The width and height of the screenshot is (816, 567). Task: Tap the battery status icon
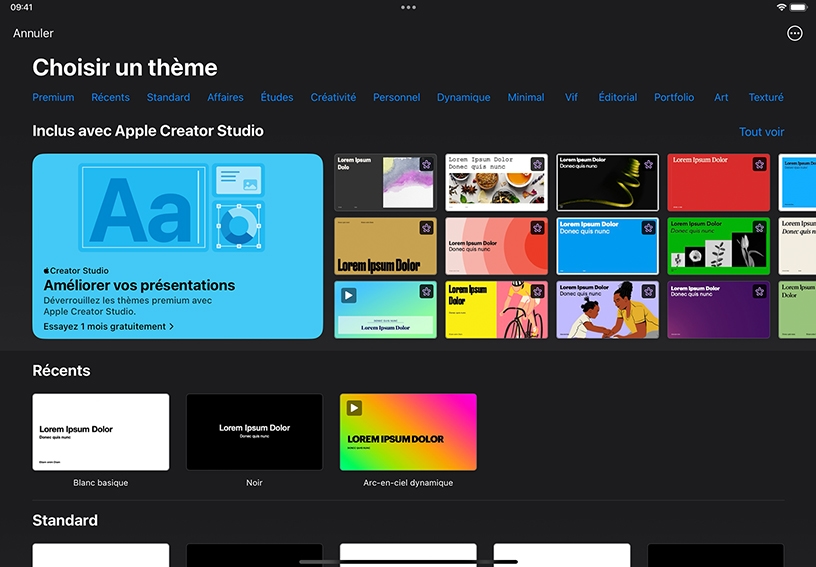(798, 7)
